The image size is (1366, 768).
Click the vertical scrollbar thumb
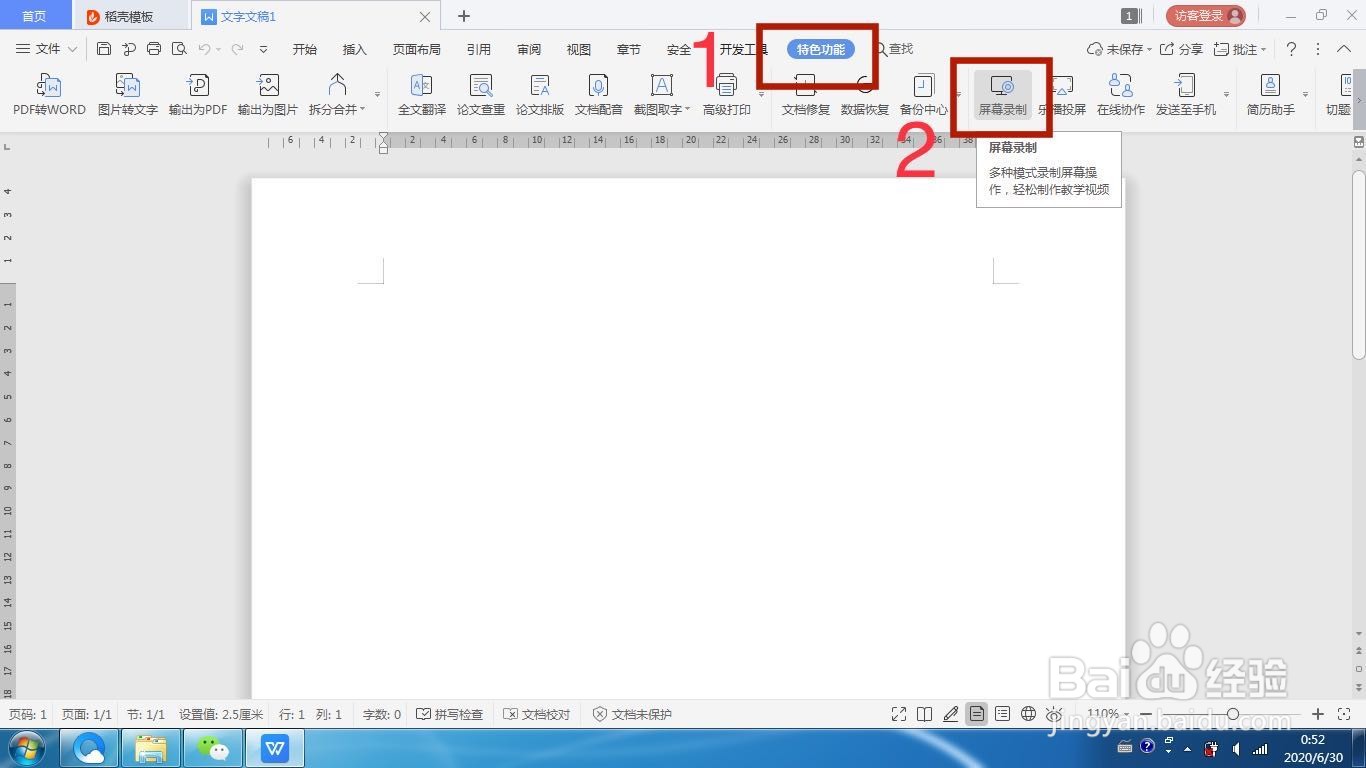(x=1359, y=265)
